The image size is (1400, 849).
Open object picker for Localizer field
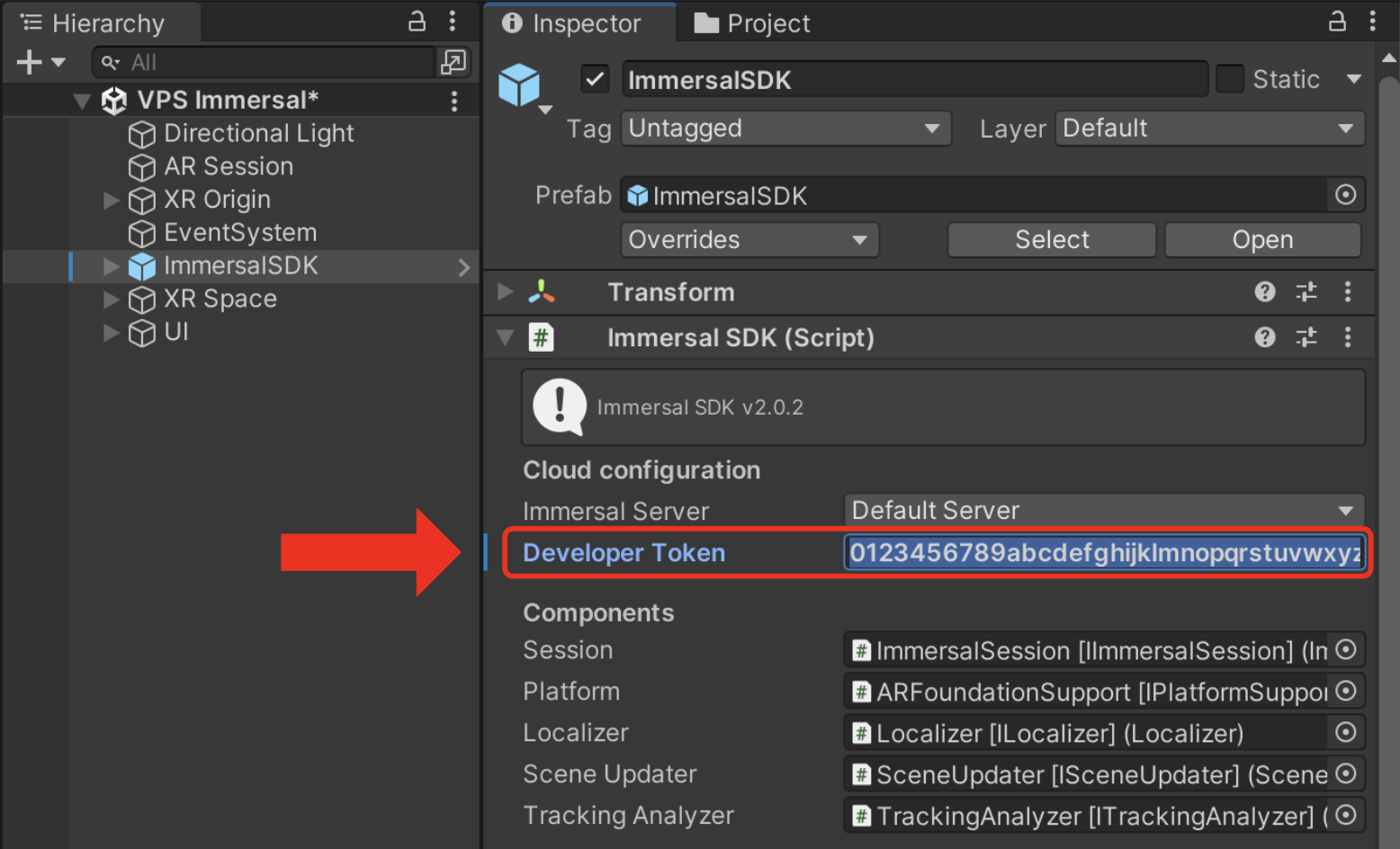[1346, 733]
